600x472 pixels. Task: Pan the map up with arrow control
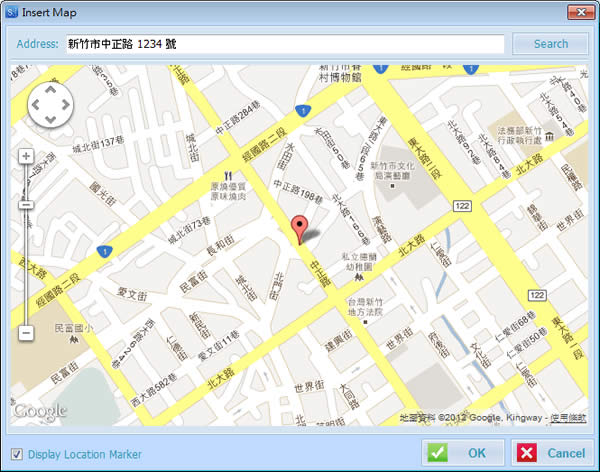tap(51, 90)
